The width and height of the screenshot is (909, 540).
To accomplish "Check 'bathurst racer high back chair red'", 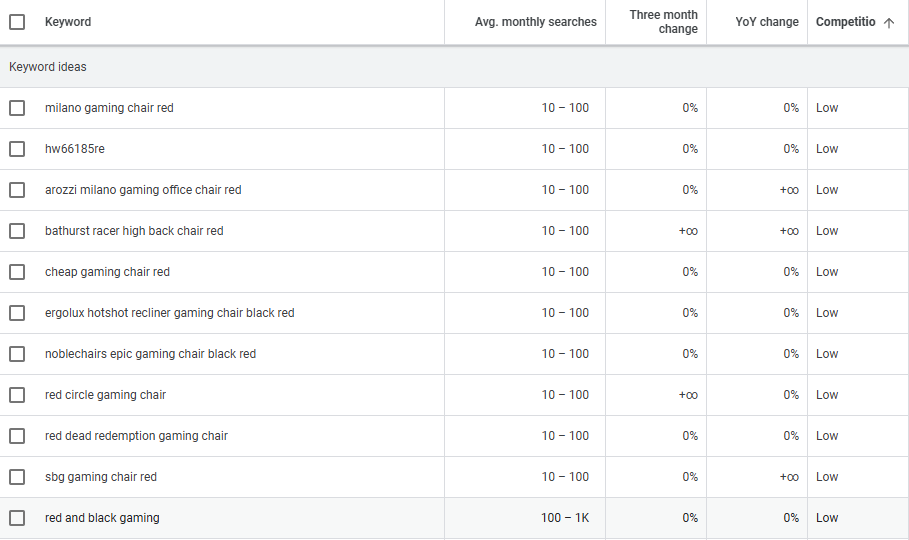I will [x=17, y=231].
